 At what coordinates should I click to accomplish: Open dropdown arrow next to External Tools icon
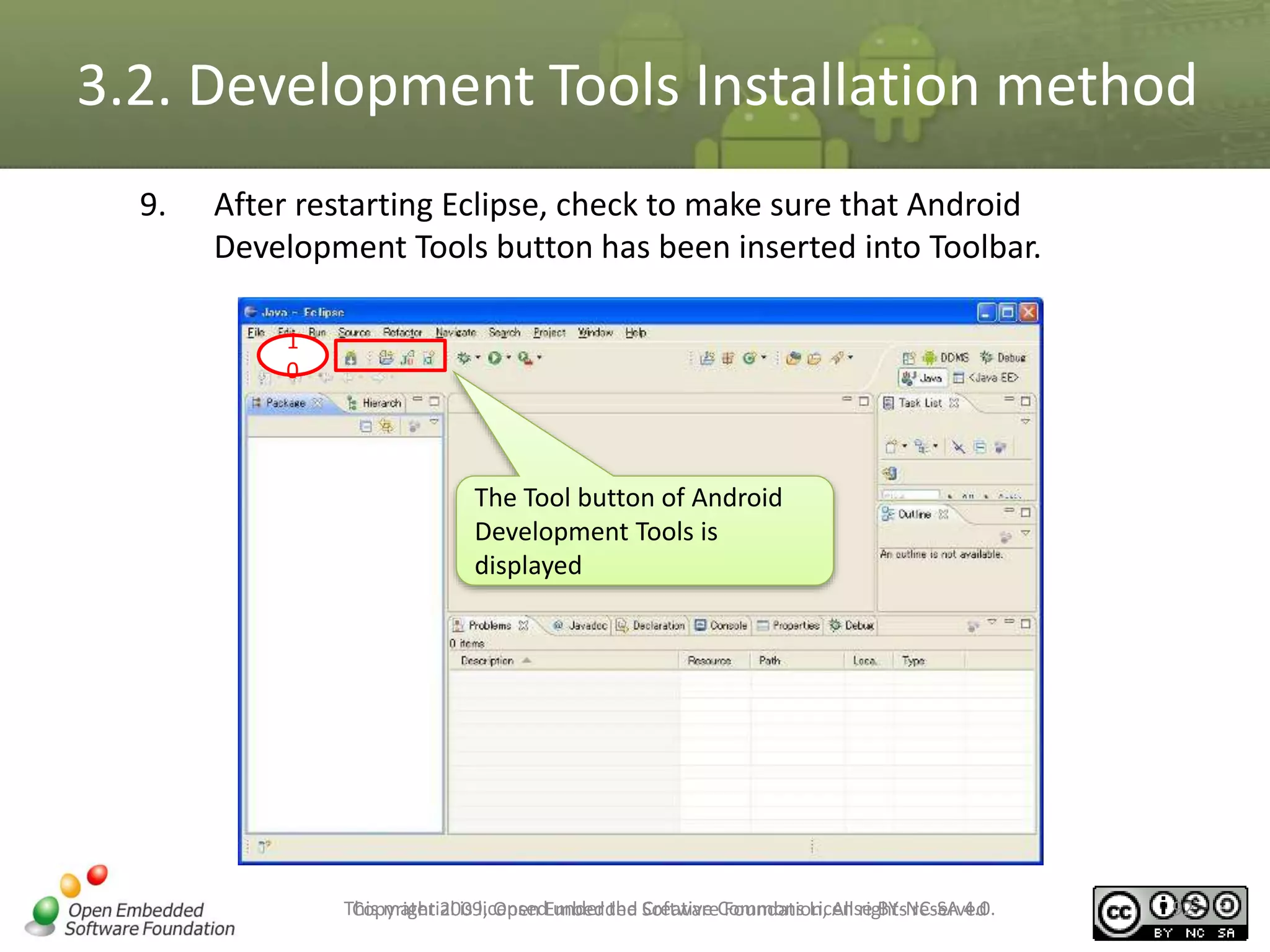[540, 358]
